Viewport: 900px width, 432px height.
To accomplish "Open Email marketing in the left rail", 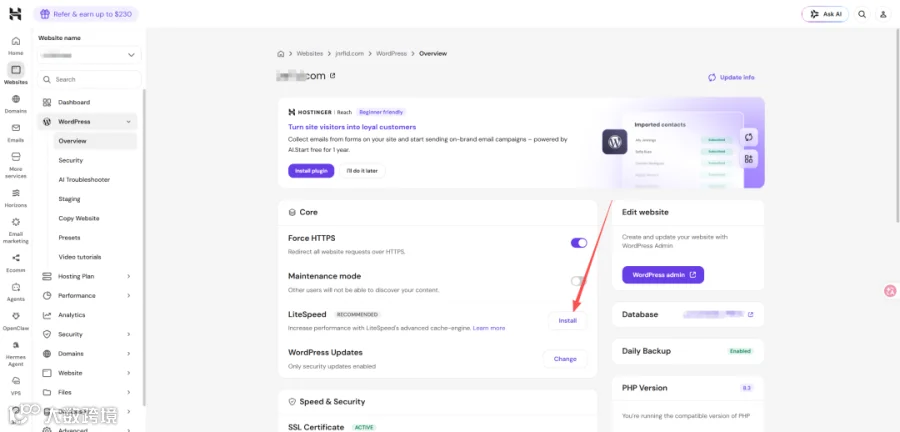I will 15,229.
